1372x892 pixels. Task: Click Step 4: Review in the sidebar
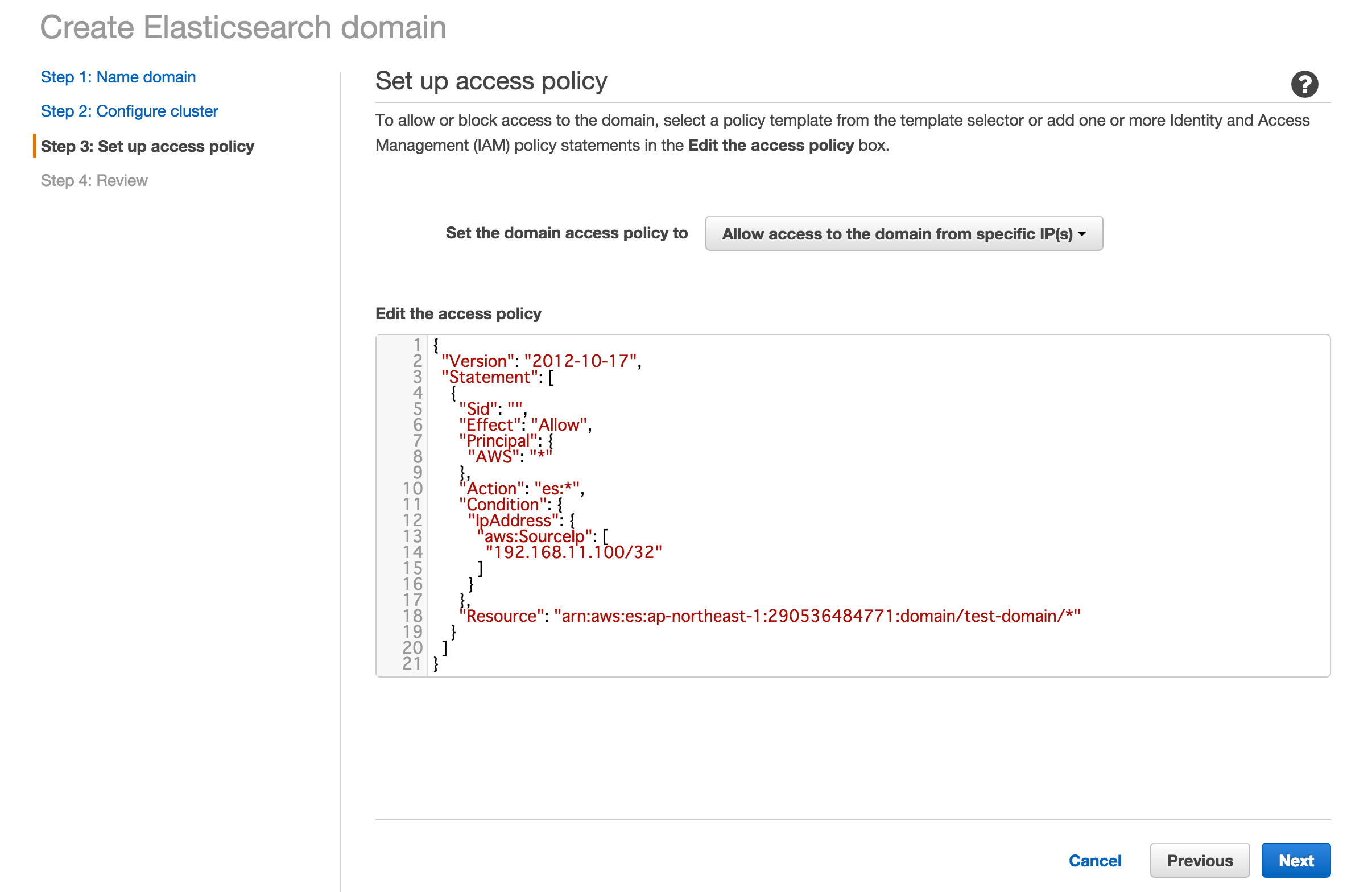94,180
